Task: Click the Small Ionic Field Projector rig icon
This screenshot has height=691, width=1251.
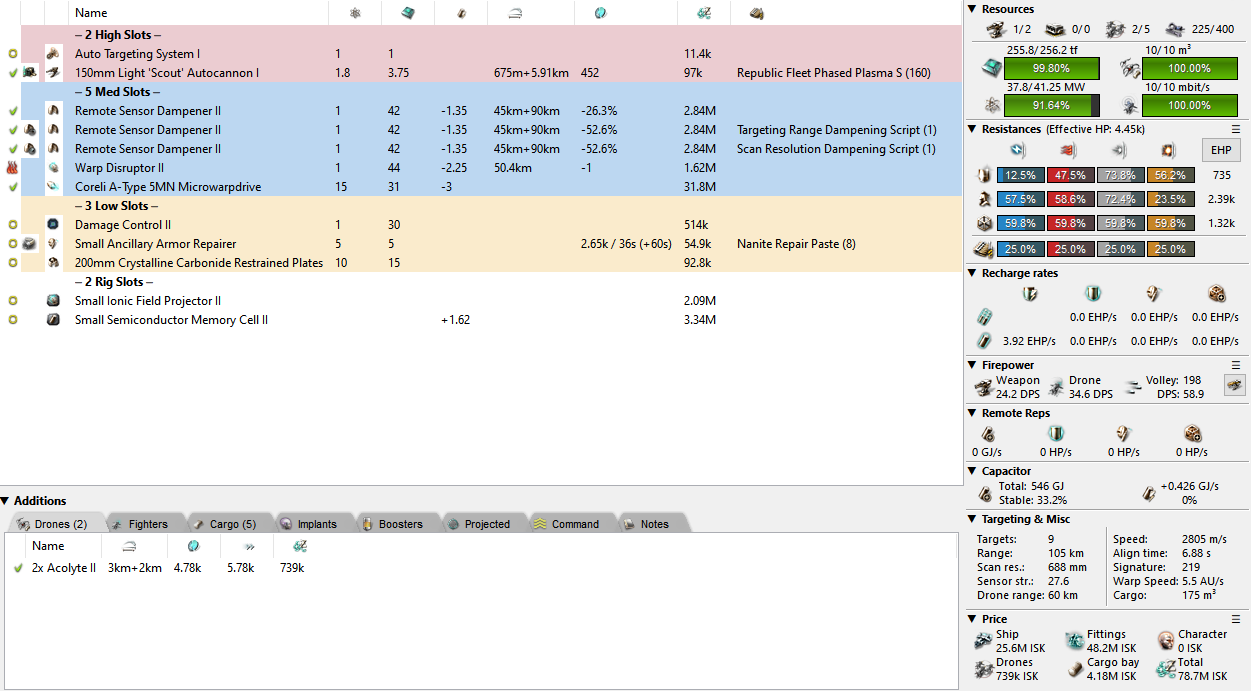Action: [54, 301]
